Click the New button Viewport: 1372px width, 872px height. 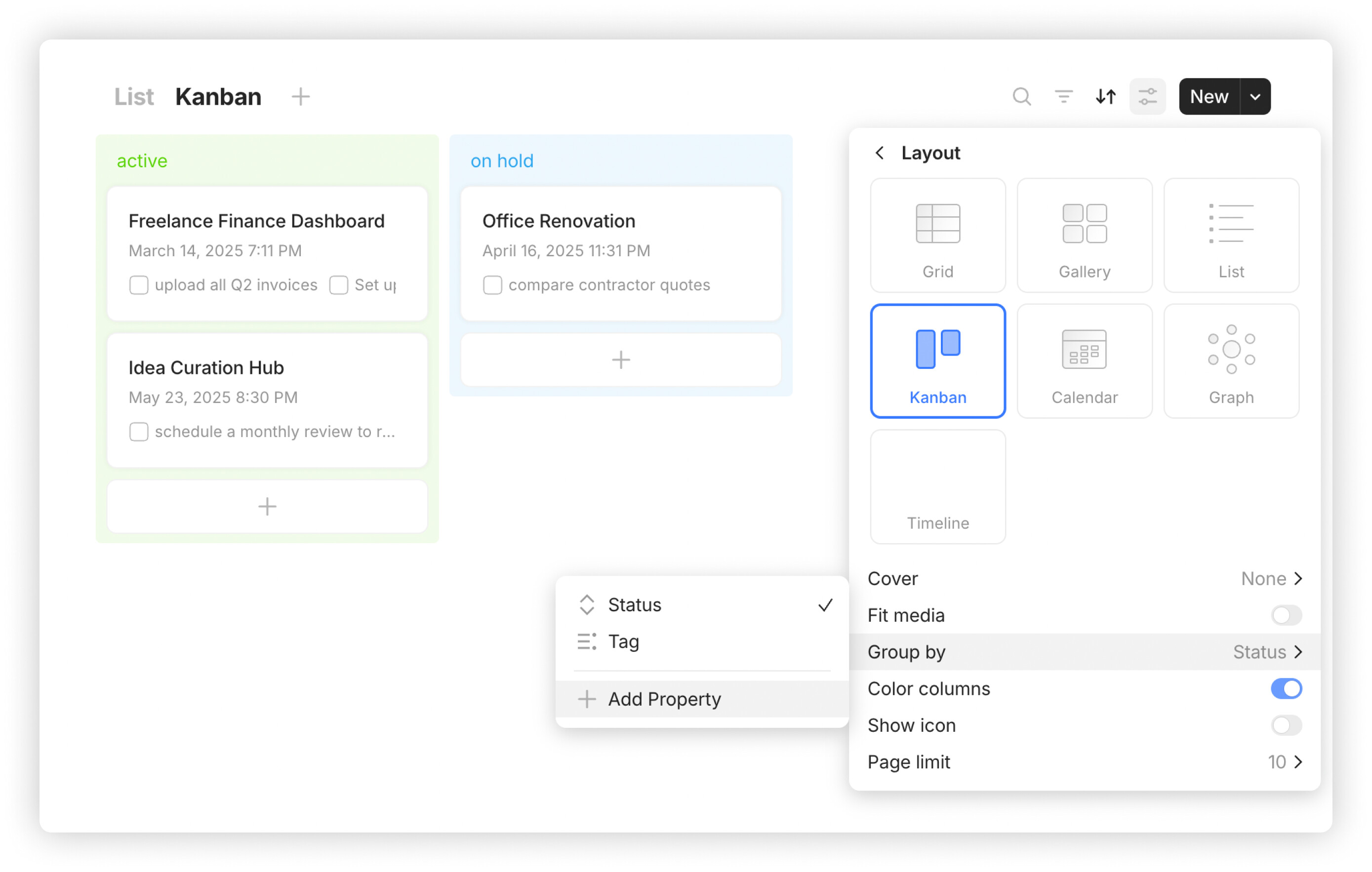pyautogui.click(x=1209, y=97)
